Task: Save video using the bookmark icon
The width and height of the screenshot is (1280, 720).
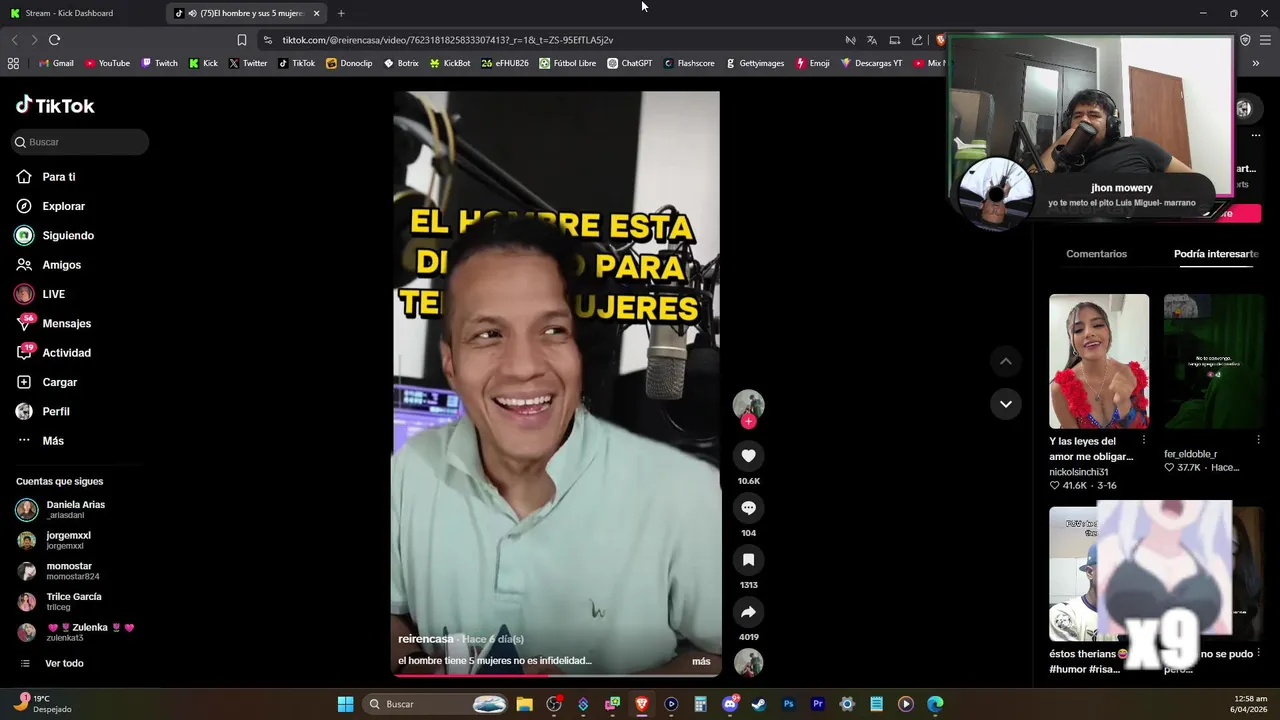Action: tap(748, 560)
